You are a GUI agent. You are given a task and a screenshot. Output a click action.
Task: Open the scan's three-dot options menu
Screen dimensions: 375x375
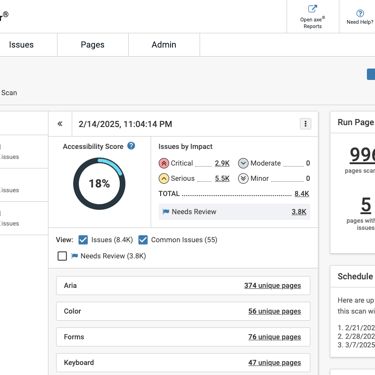pos(305,124)
